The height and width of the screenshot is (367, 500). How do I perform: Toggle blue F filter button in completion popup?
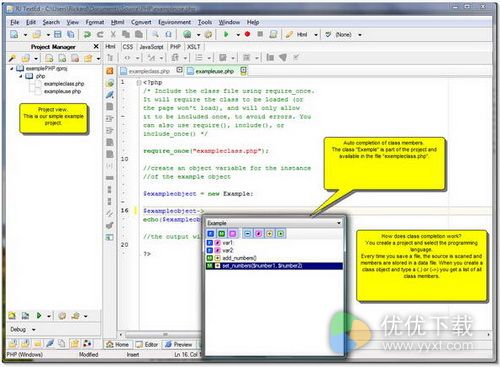pos(210,234)
